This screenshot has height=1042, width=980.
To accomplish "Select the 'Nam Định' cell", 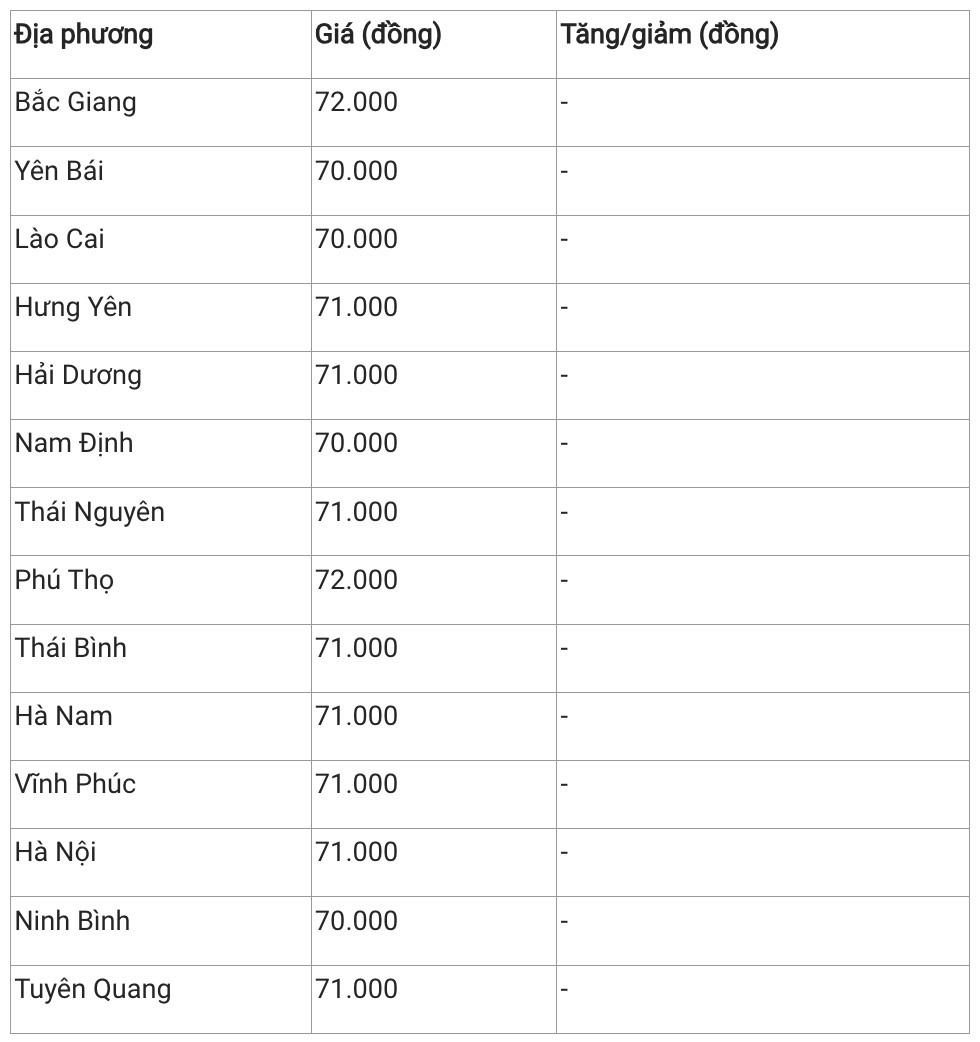I will pyautogui.click(x=74, y=443).
